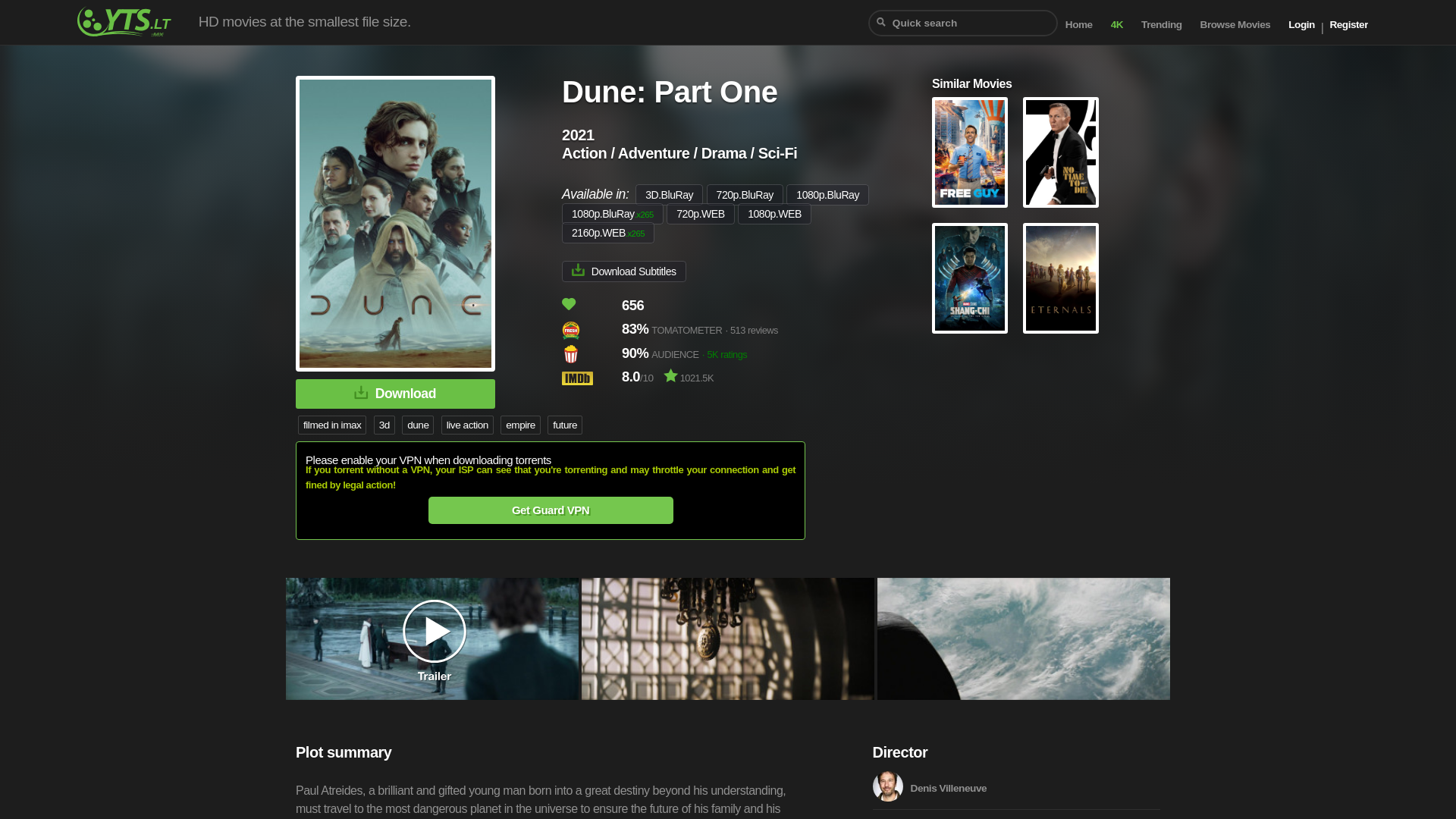Open the Dune movie poster
This screenshot has width=1456, height=819.
tap(395, 224)
